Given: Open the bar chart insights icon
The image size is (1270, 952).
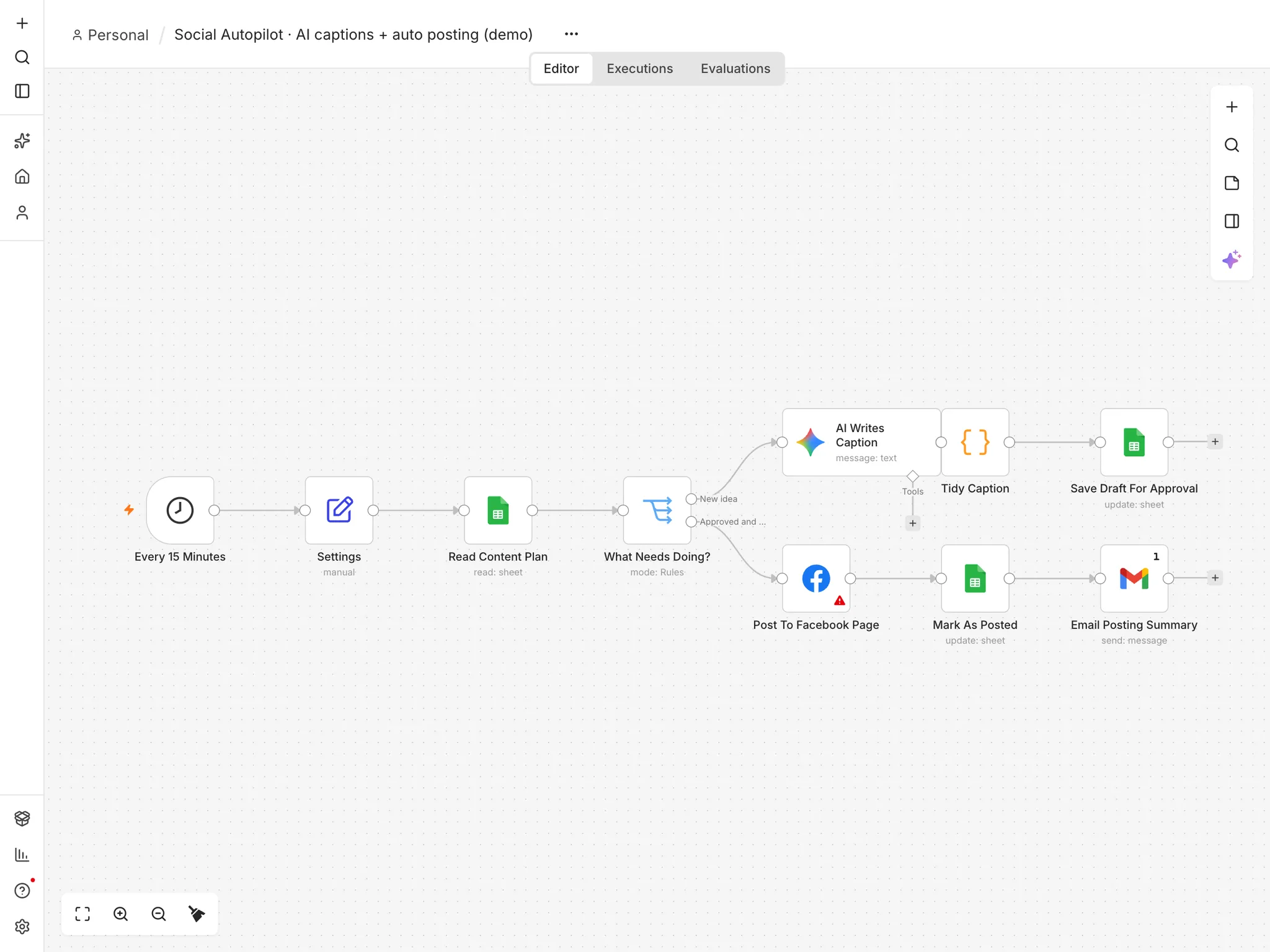Looking at the screenshot, I should coord(22,854).
